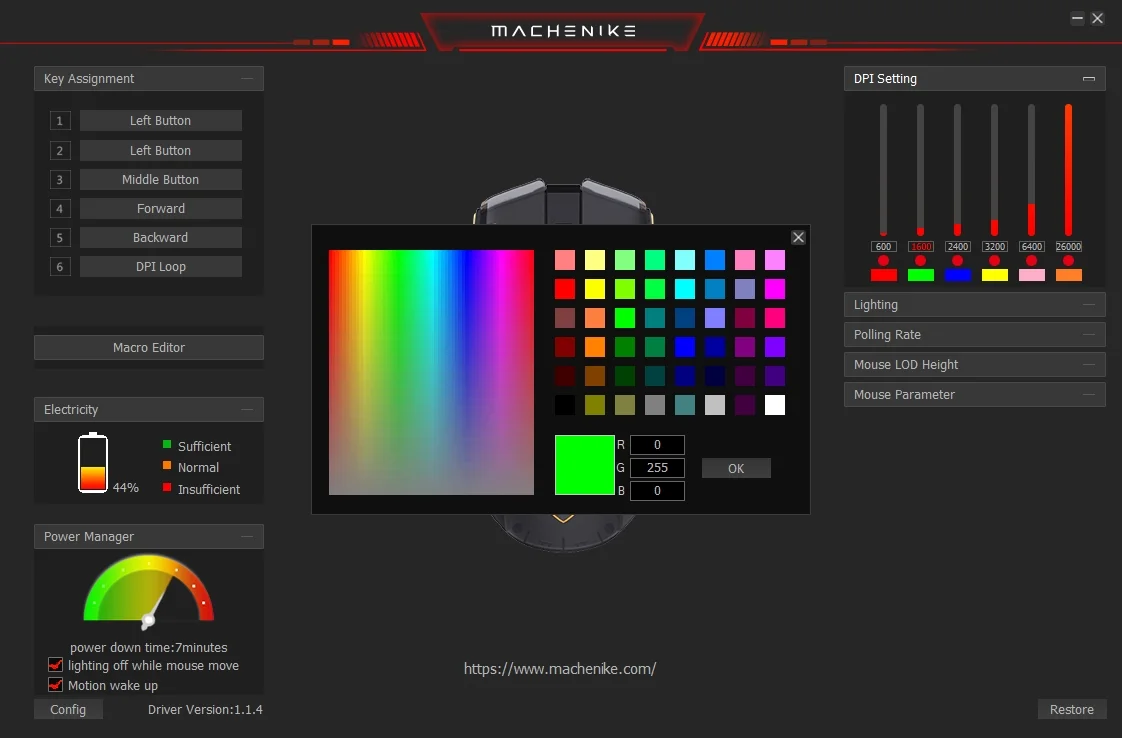Click the key number 1 icon
The width and height of the screenshot is (1122, 738).
tap(60, 121)
